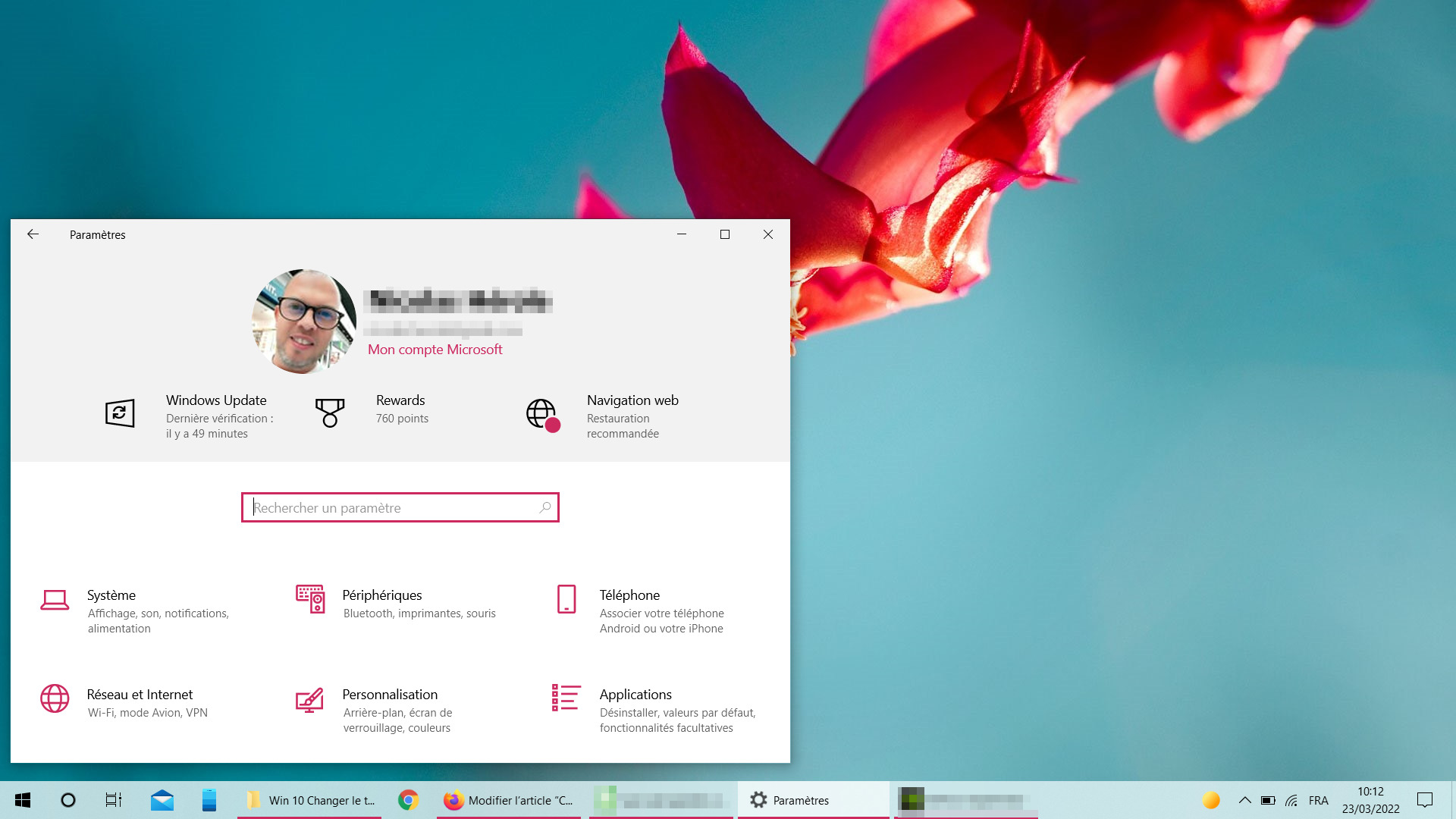This screenshot has height=819, width=1456.
Task: Open the Windows Update sync icon
Action: (x=120, y=413)
